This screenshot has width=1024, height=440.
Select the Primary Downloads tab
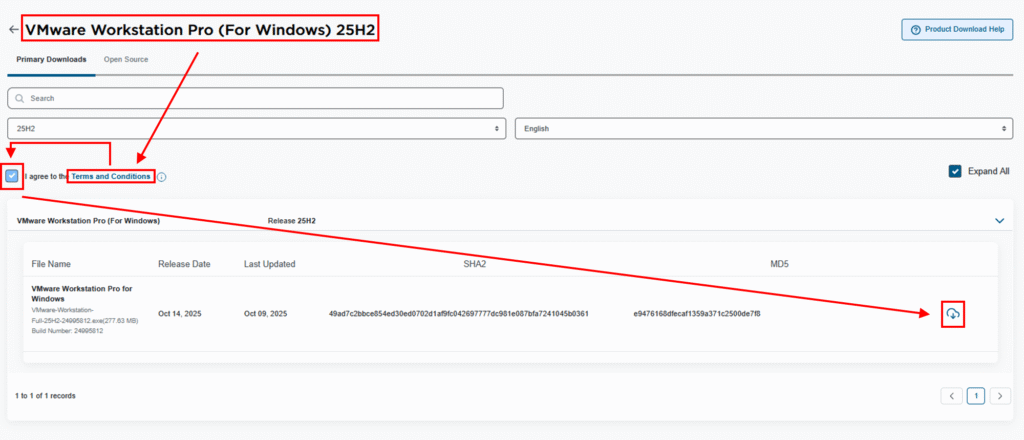click(51, 60)
